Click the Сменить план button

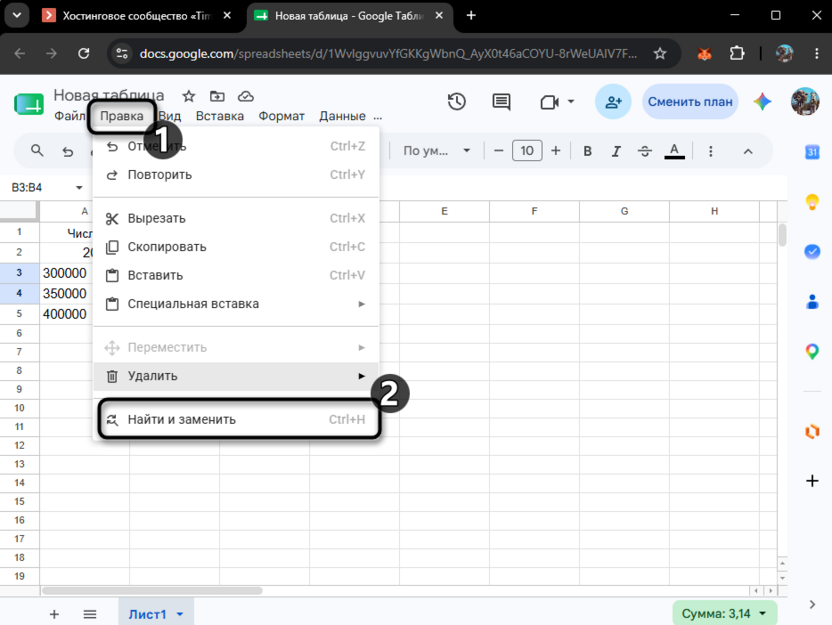[690, 101]
